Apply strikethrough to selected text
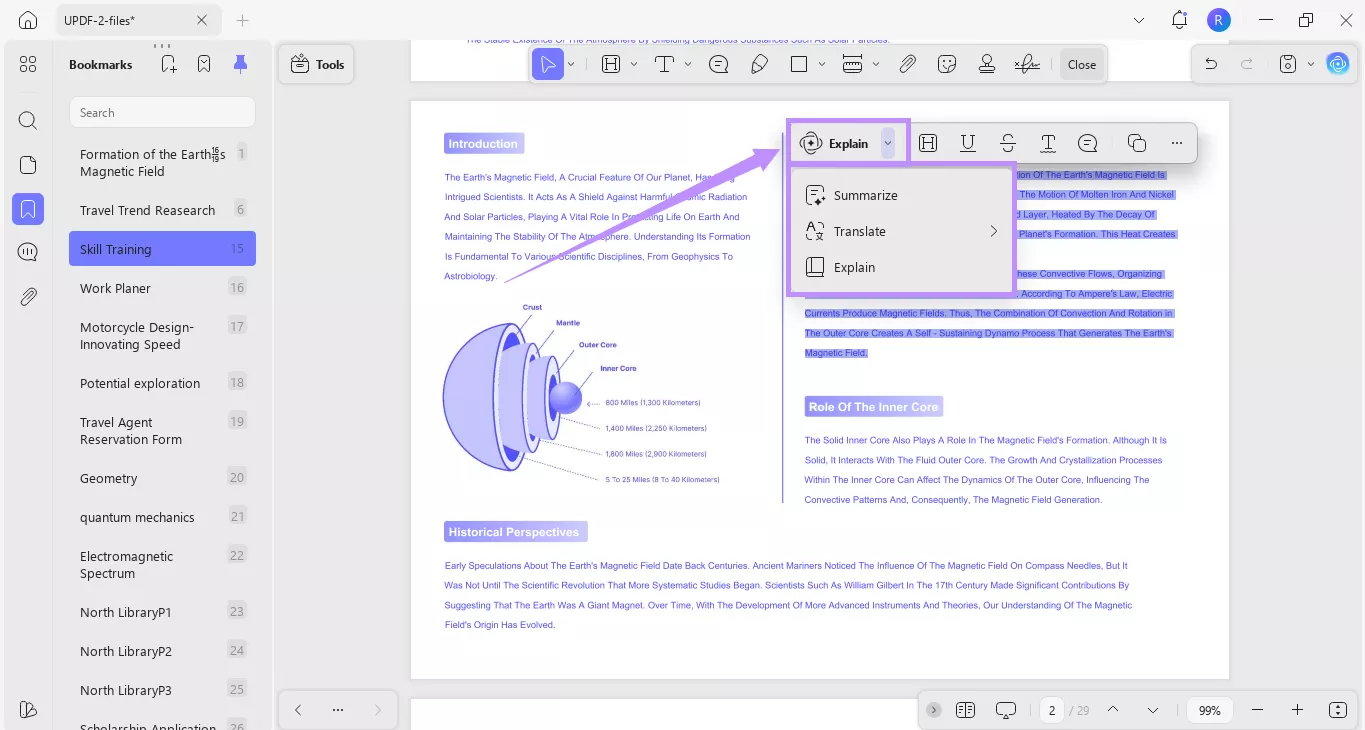1365x730 pixels. click(1008, 143)
